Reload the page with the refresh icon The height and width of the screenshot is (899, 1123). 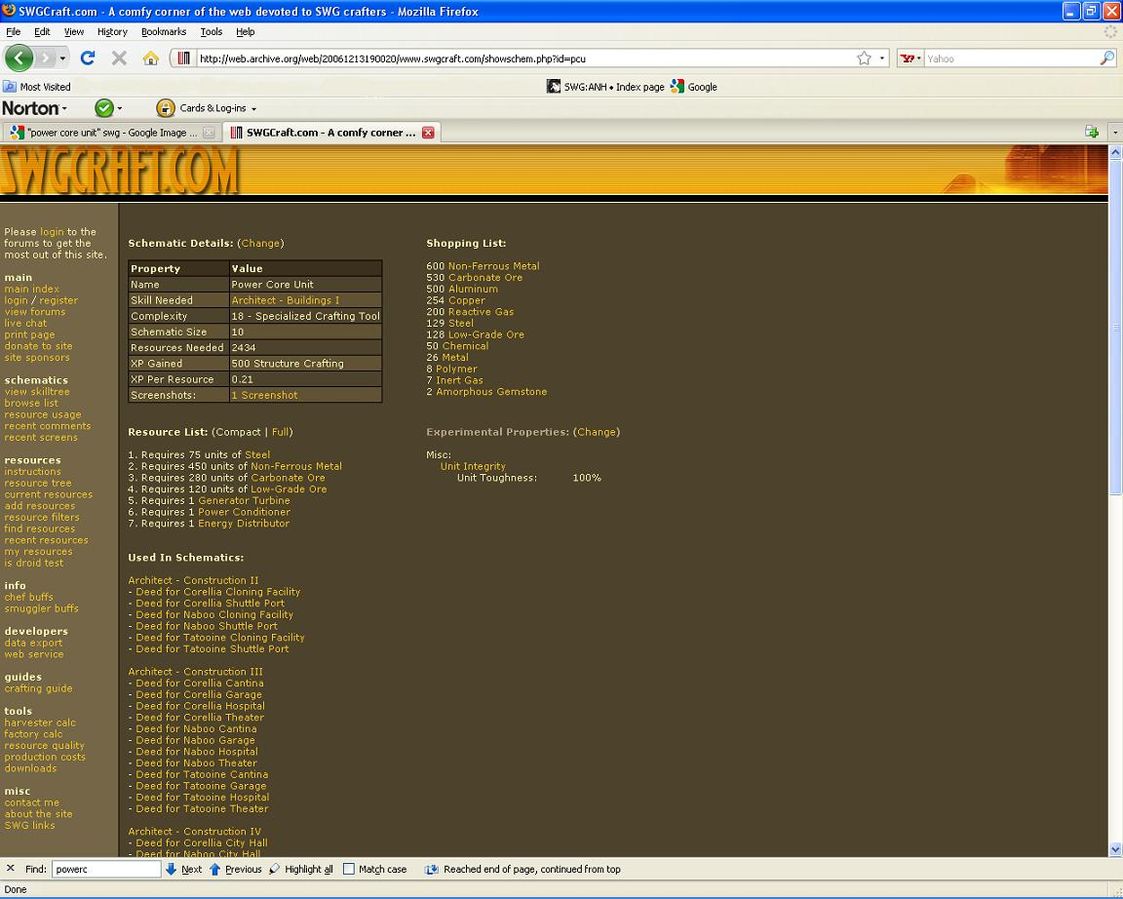(87, 58)
